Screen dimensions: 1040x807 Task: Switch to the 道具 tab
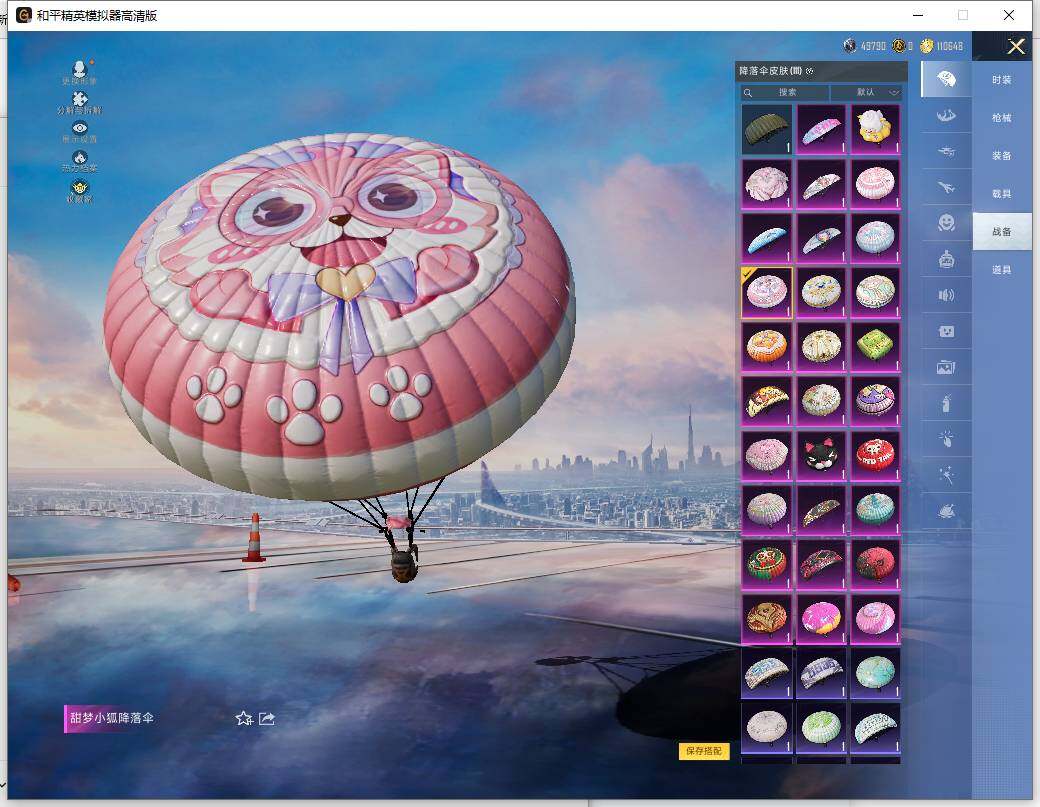pos(1002,269)
